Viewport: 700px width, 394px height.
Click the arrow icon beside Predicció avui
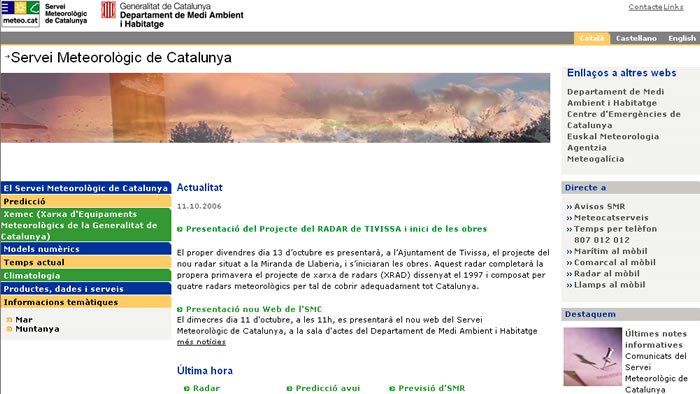289,389
